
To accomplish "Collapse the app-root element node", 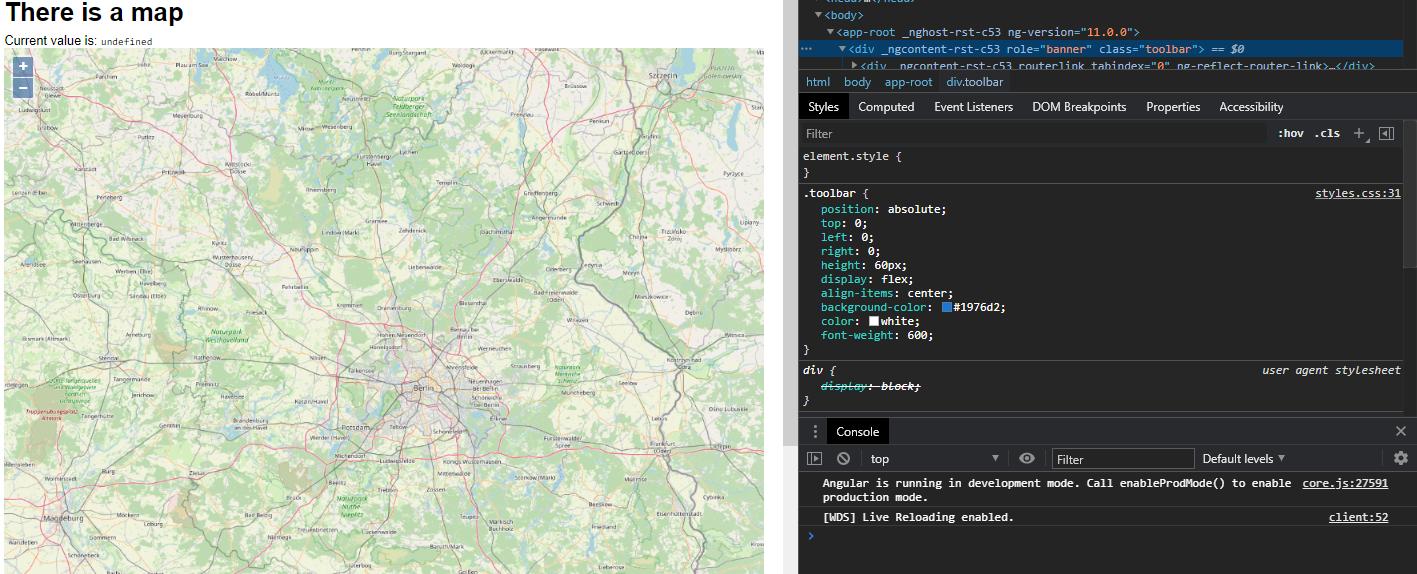I will [x=830, y=32].
